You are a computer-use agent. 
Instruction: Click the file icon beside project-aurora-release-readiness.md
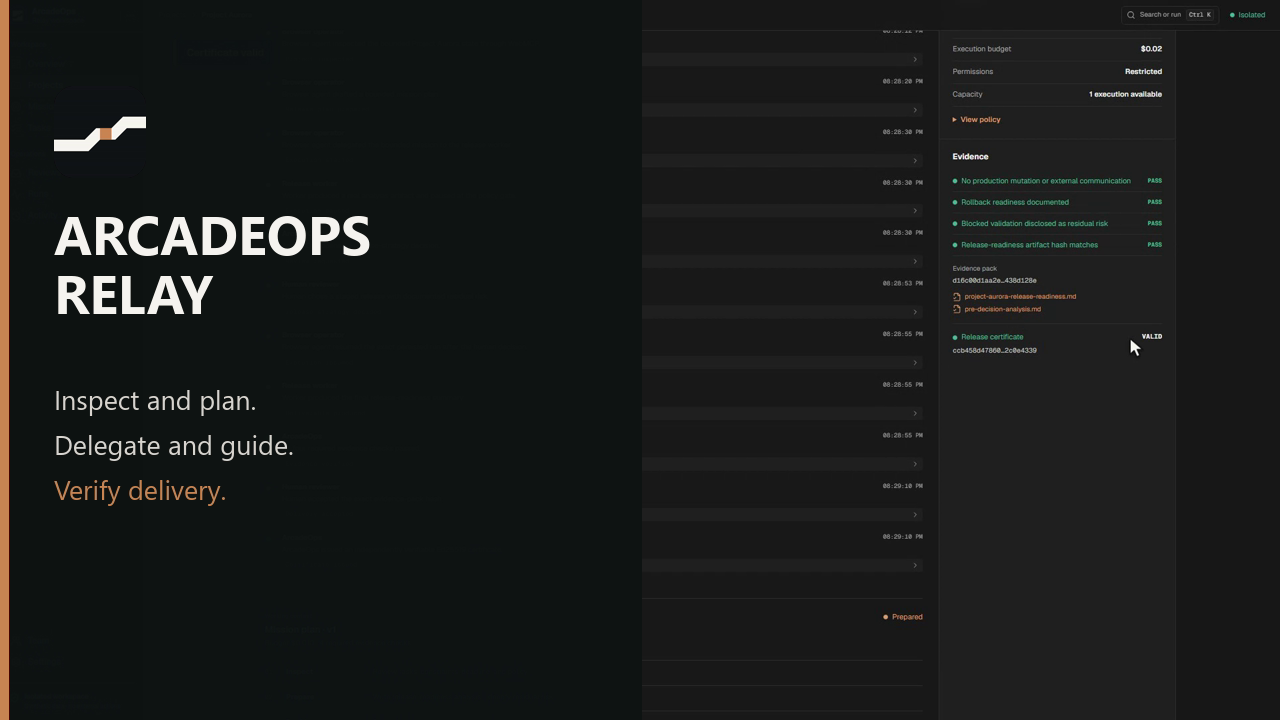pyautogui.click(x=957, y=297)
